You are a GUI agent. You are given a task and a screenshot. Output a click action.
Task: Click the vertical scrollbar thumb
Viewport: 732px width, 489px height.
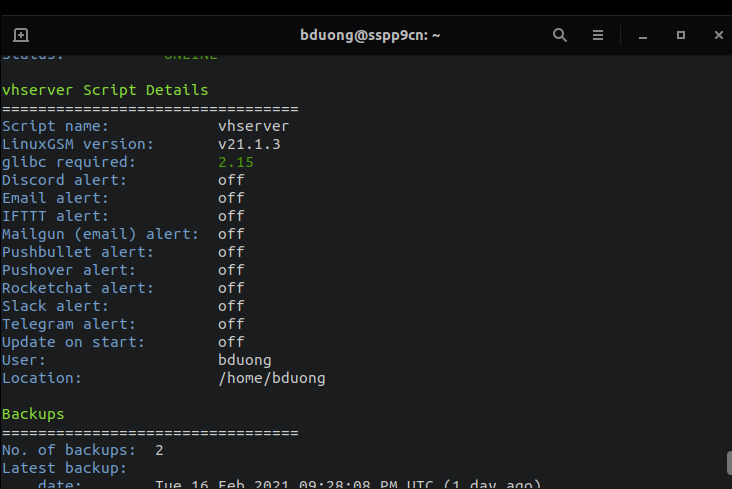(728, 463)
